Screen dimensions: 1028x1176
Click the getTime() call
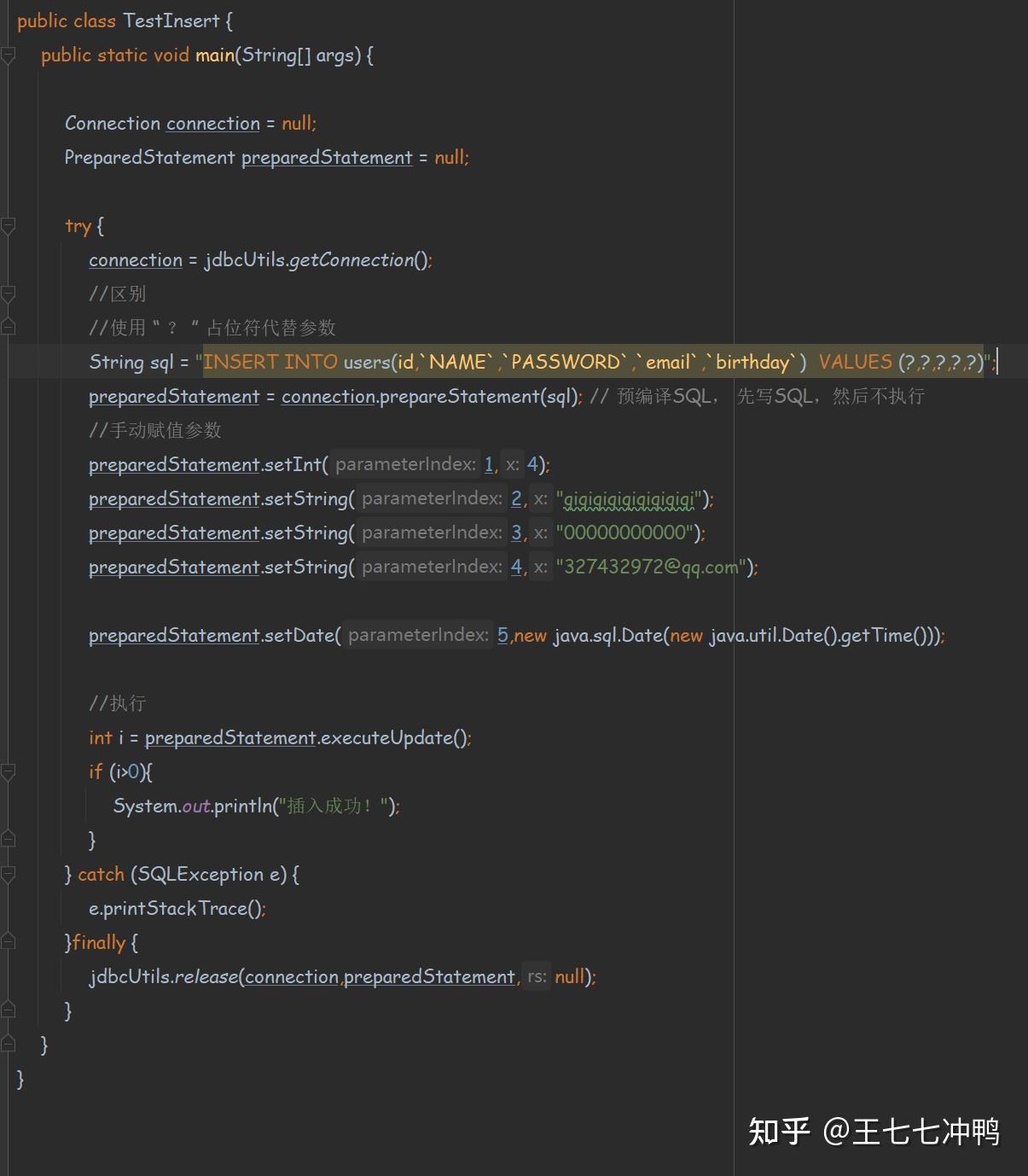(x=883, y=635)
